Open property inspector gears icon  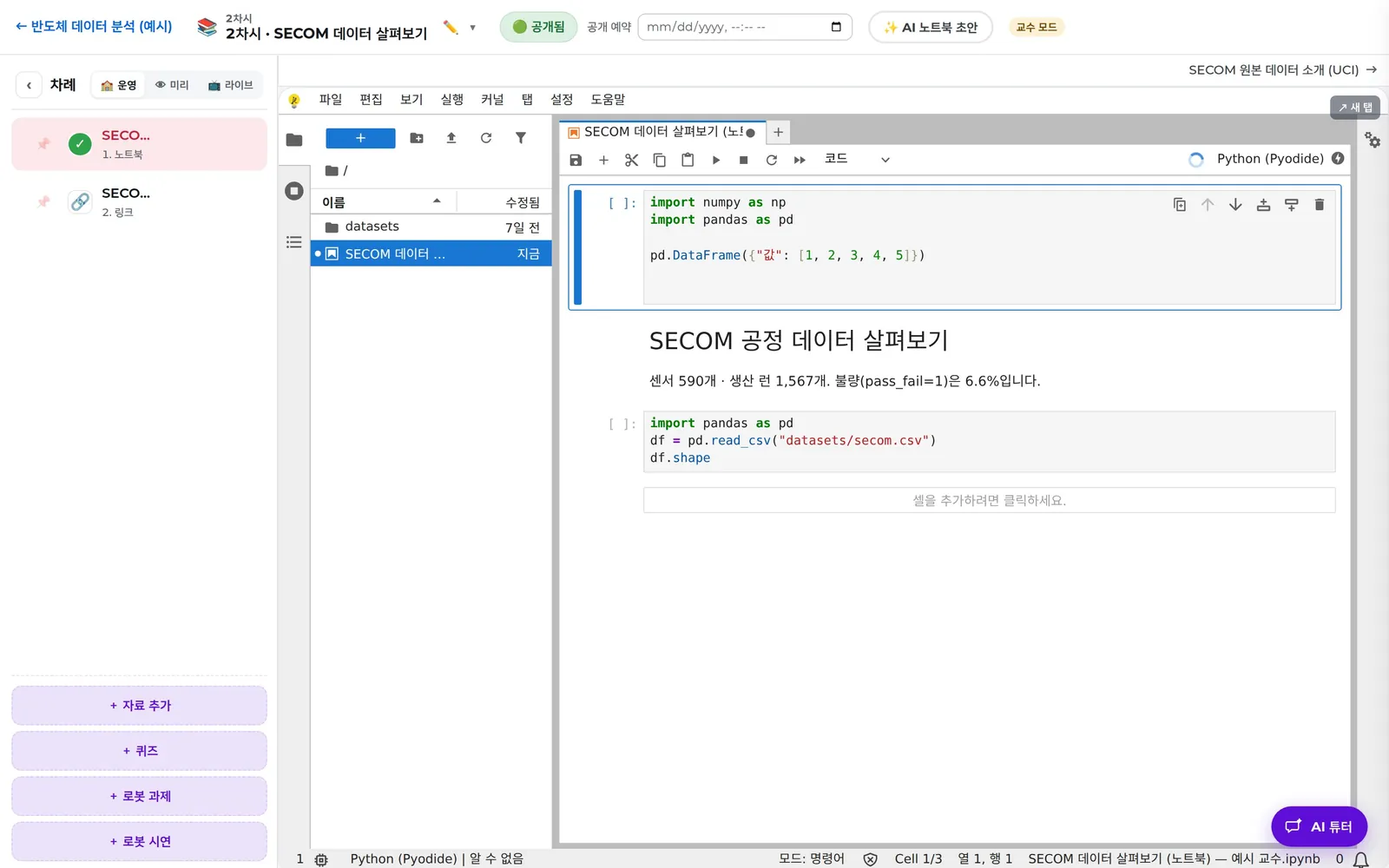tap(1373, 140)
